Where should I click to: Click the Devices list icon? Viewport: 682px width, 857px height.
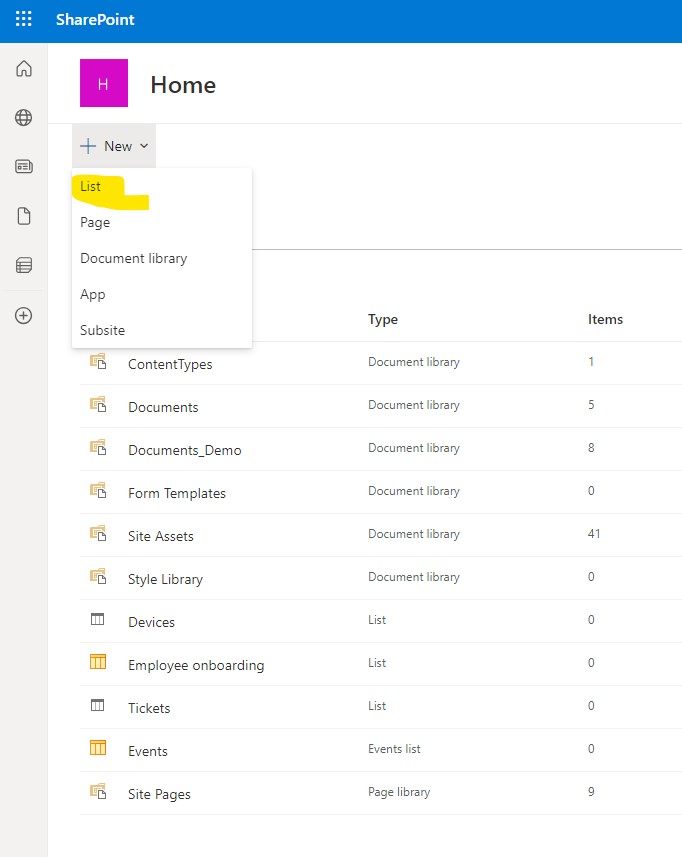[98, 621]
